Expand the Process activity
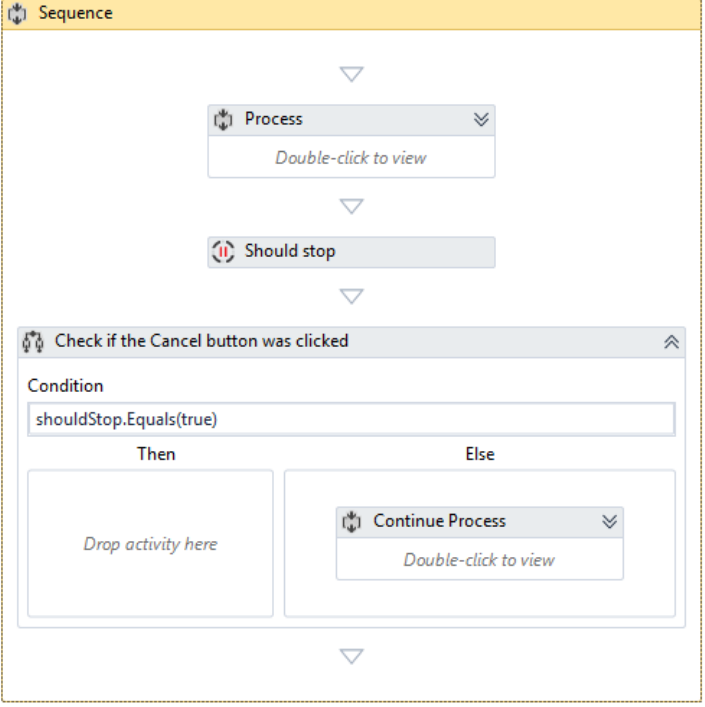This screenshot has width=705, height=707. coord(481,120)
